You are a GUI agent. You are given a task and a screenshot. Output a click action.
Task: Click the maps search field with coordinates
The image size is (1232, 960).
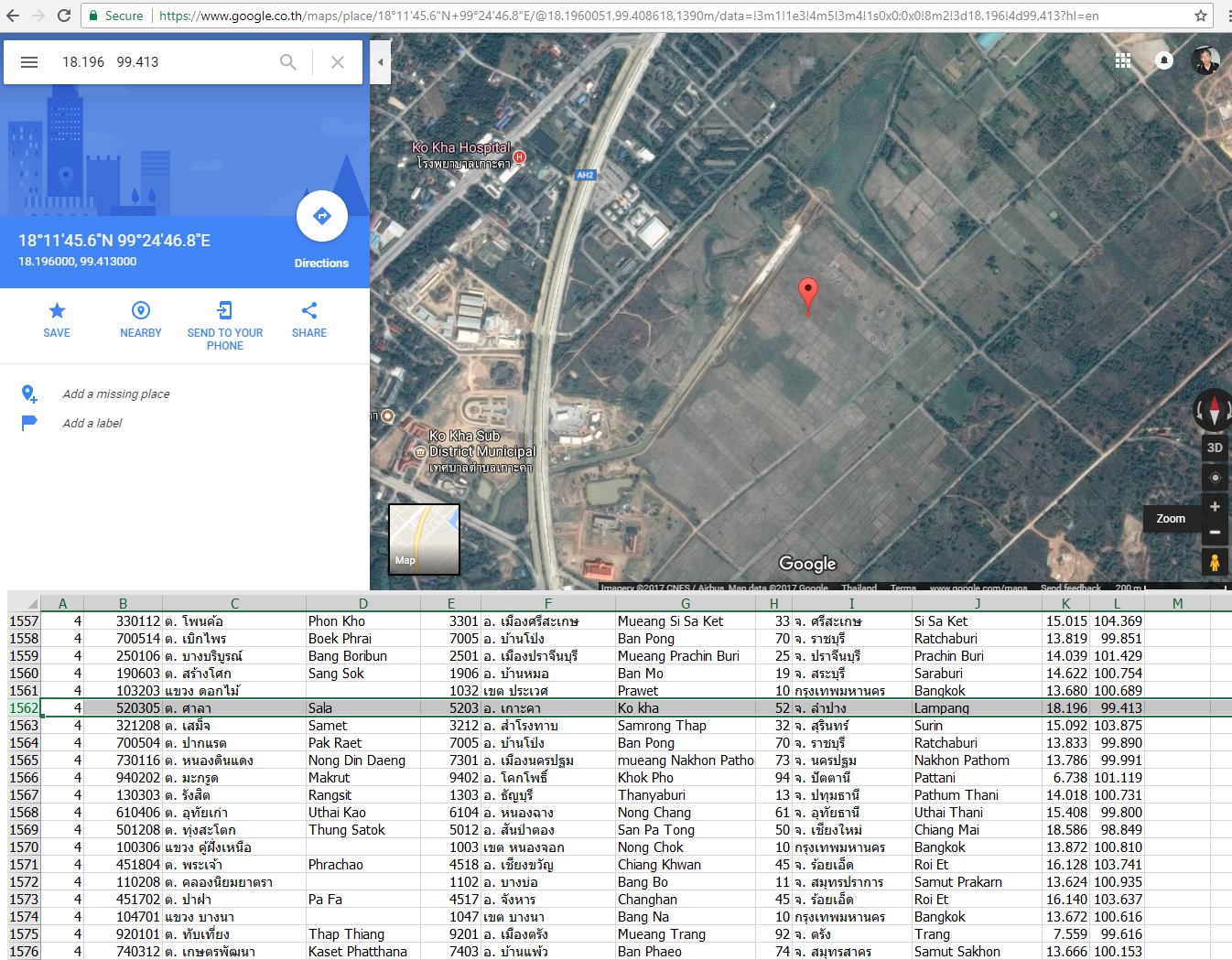[x=165, y=62]
